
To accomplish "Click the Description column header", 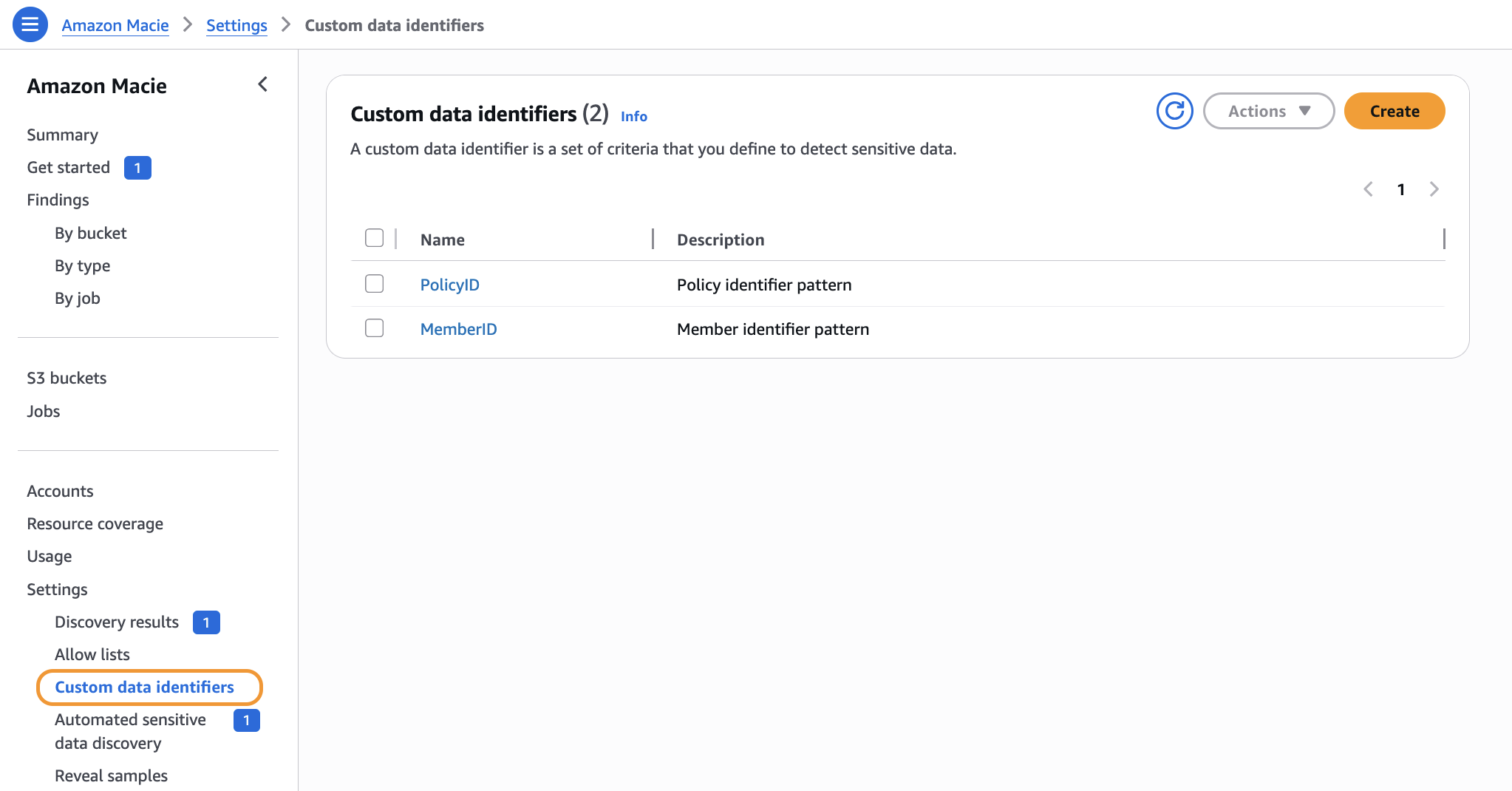I will click(x=721, y=240).
